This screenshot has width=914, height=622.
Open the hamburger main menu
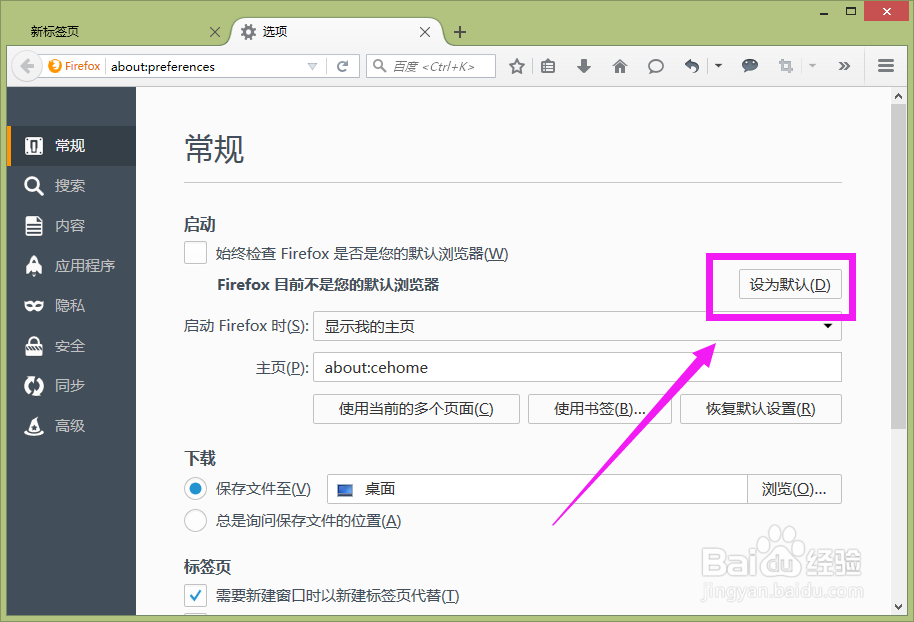click(886, 66)
